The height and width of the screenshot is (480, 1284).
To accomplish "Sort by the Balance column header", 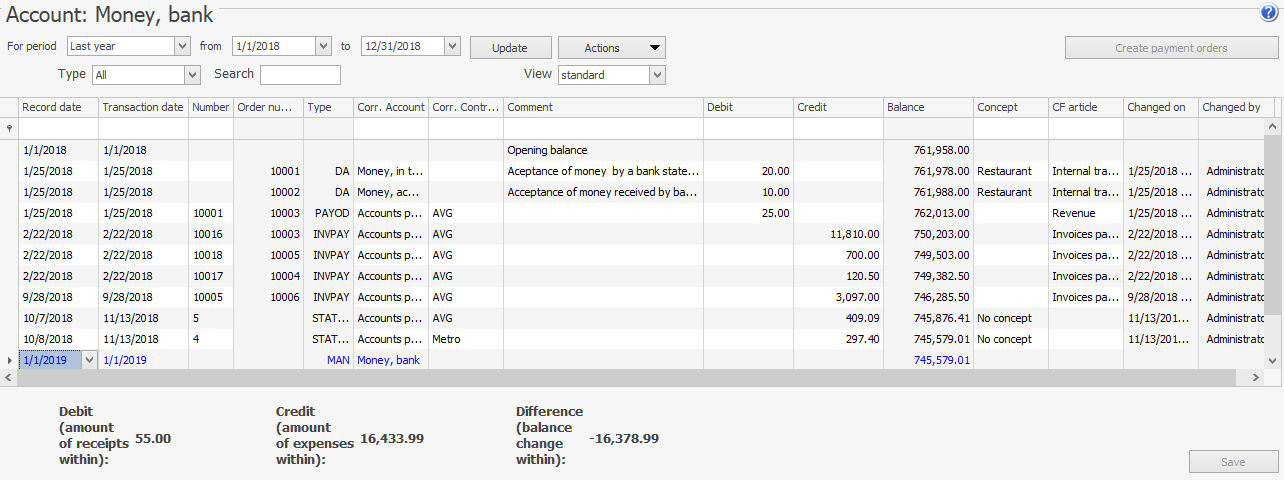I will pyautogui.click(x=928, y=107).
